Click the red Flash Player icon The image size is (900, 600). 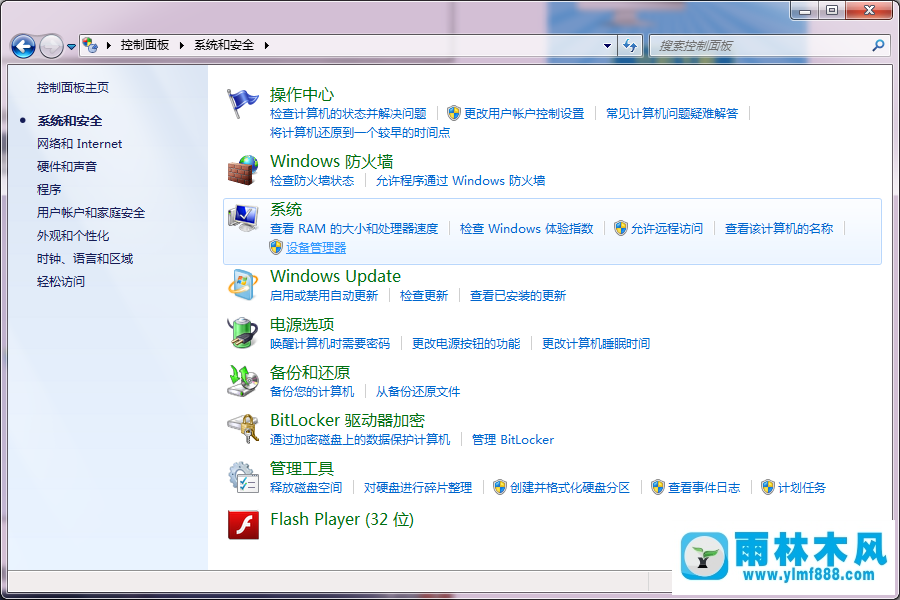[x=243, y=525]
